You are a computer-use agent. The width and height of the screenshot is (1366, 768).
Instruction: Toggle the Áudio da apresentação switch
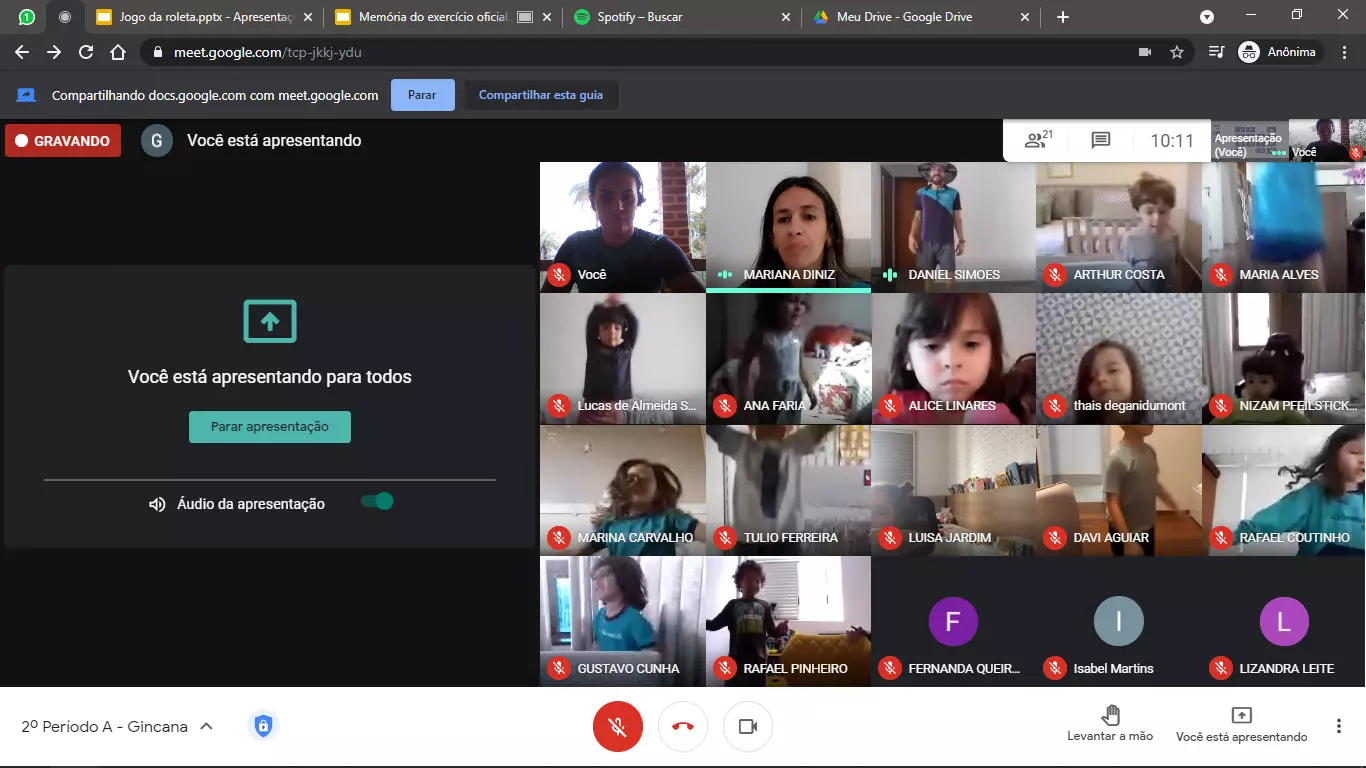(377, 502)
